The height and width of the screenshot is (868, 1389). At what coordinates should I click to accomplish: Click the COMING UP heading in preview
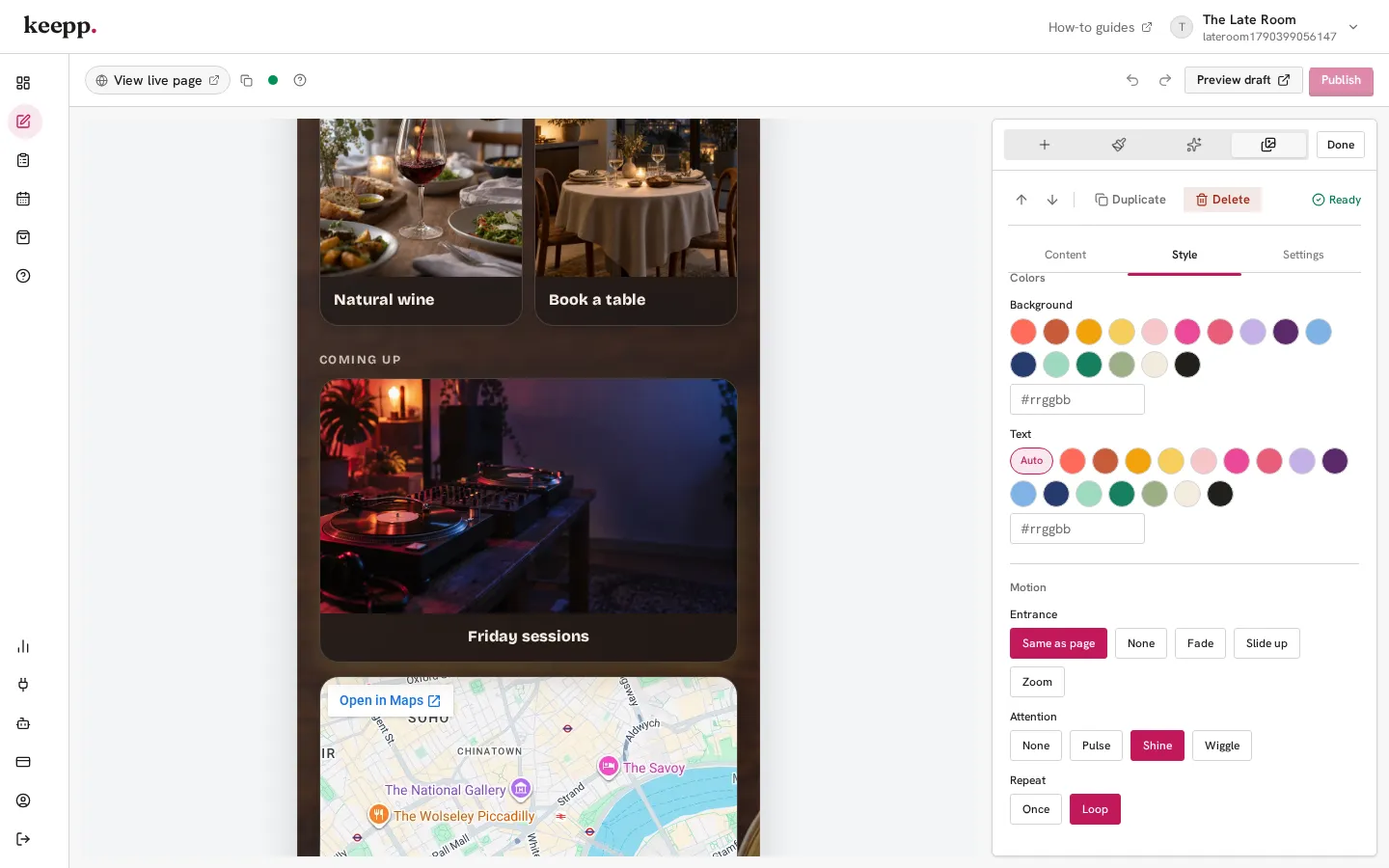(x=360, y=360)
